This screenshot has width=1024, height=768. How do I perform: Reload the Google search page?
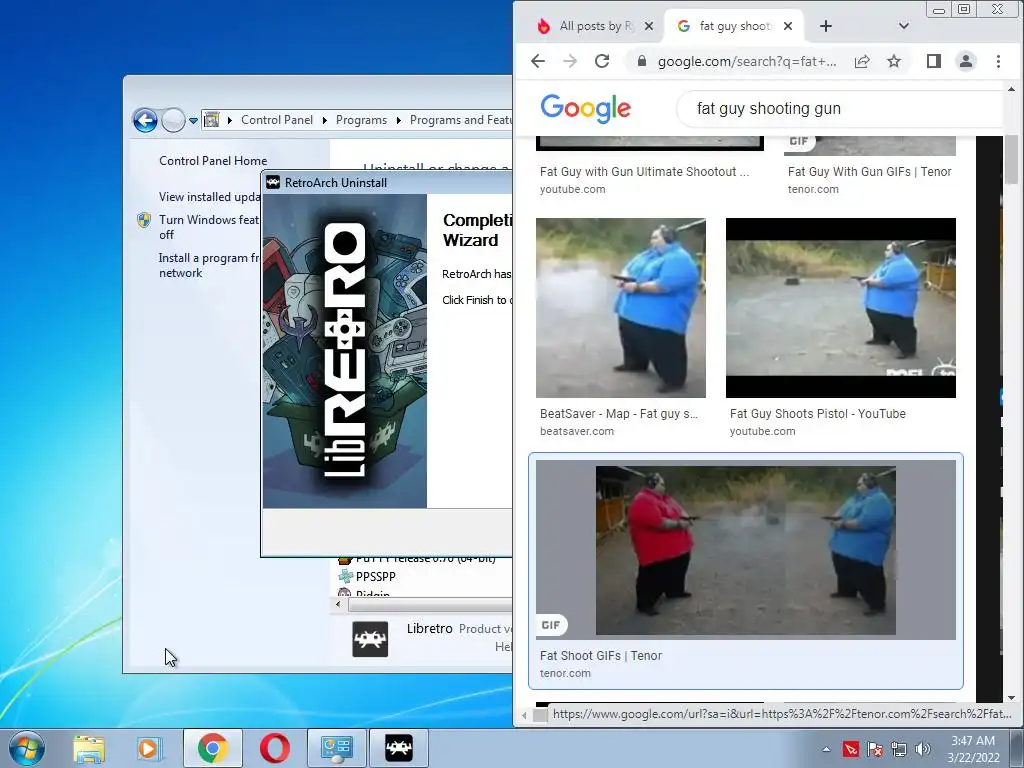point(601,61)
